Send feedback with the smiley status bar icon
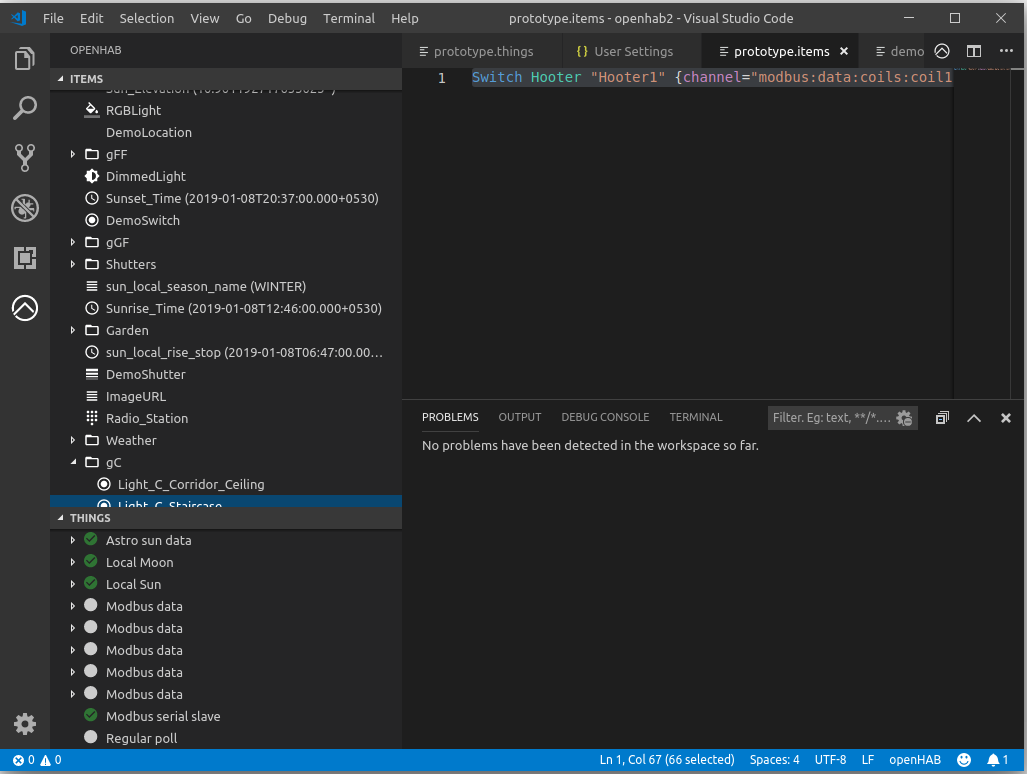 963,760
